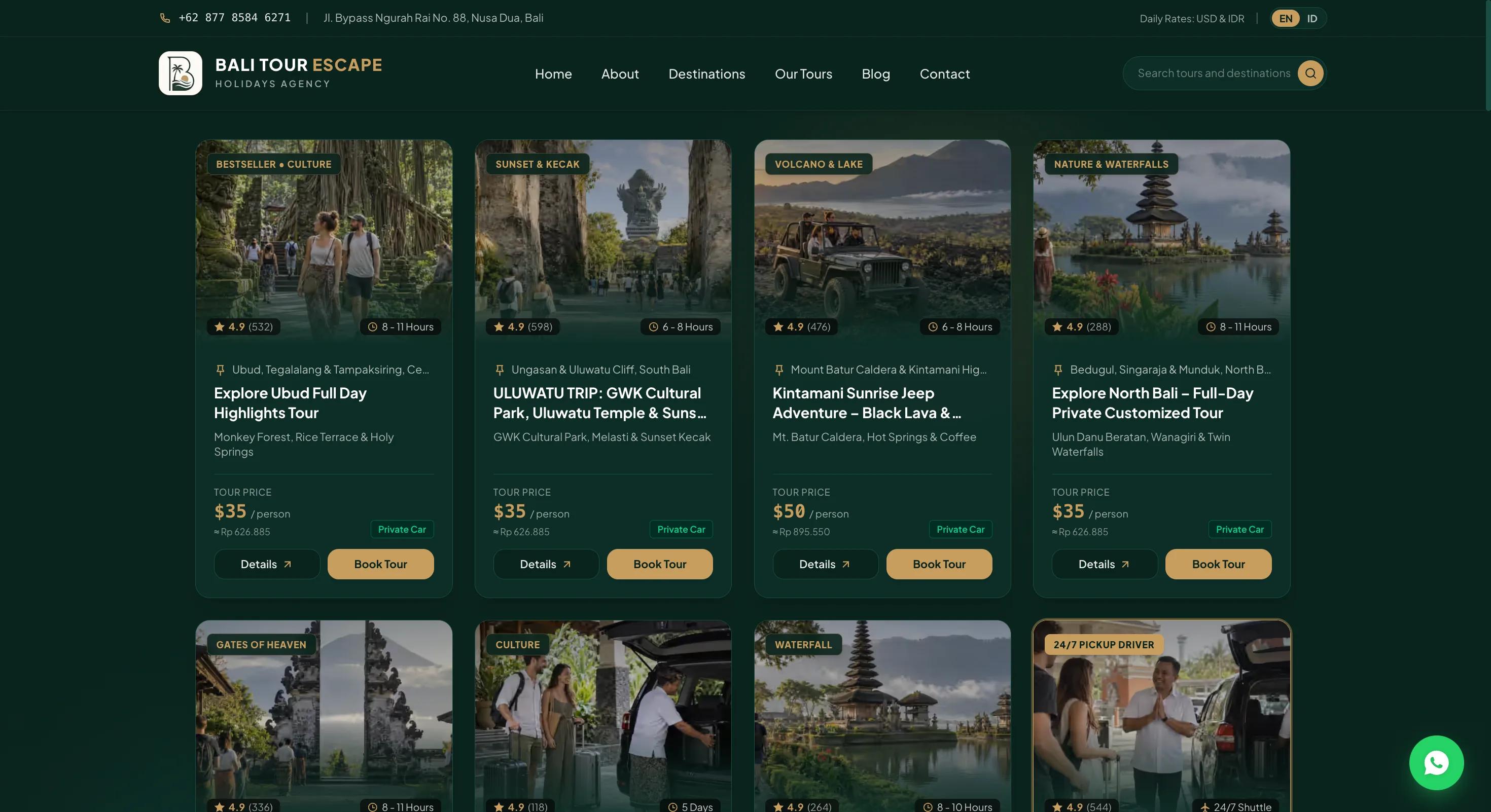View Details of ULUWATU TRIP card

(x=545, y=564)
